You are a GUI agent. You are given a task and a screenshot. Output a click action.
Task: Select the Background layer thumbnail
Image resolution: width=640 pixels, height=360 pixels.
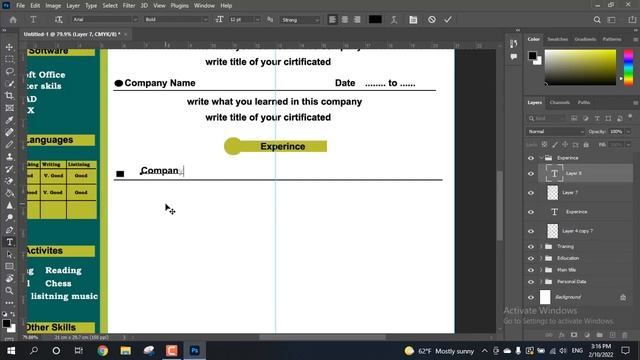tap(545, 297)
